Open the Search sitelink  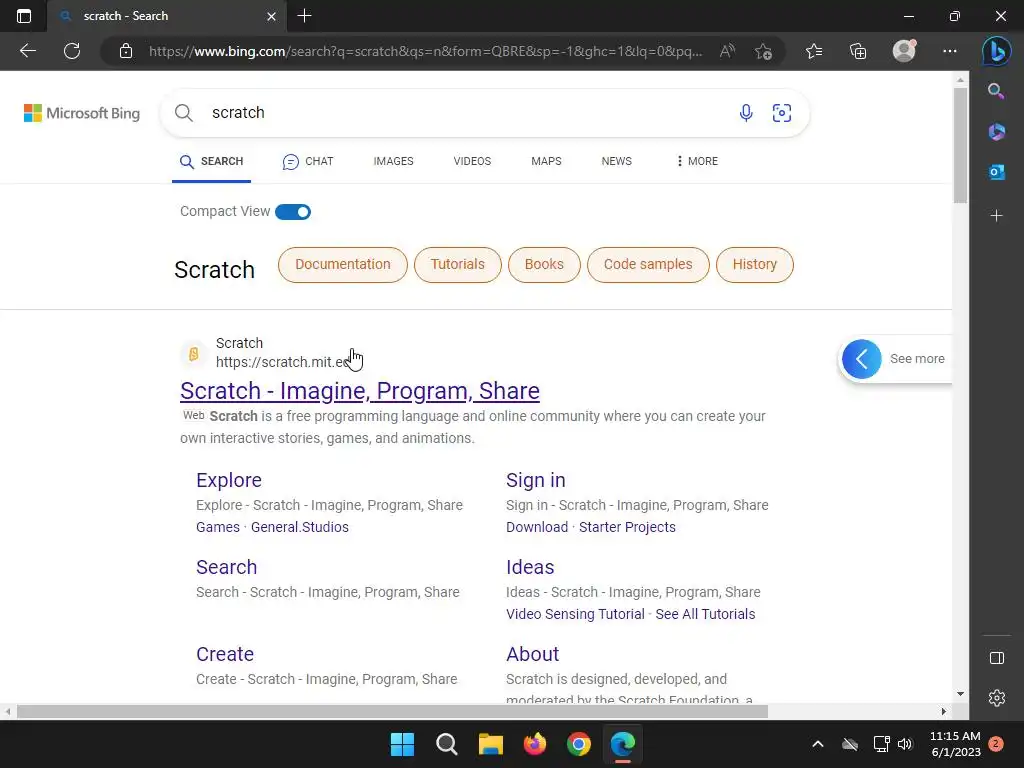pyautogui.click(x=227, y=567)
